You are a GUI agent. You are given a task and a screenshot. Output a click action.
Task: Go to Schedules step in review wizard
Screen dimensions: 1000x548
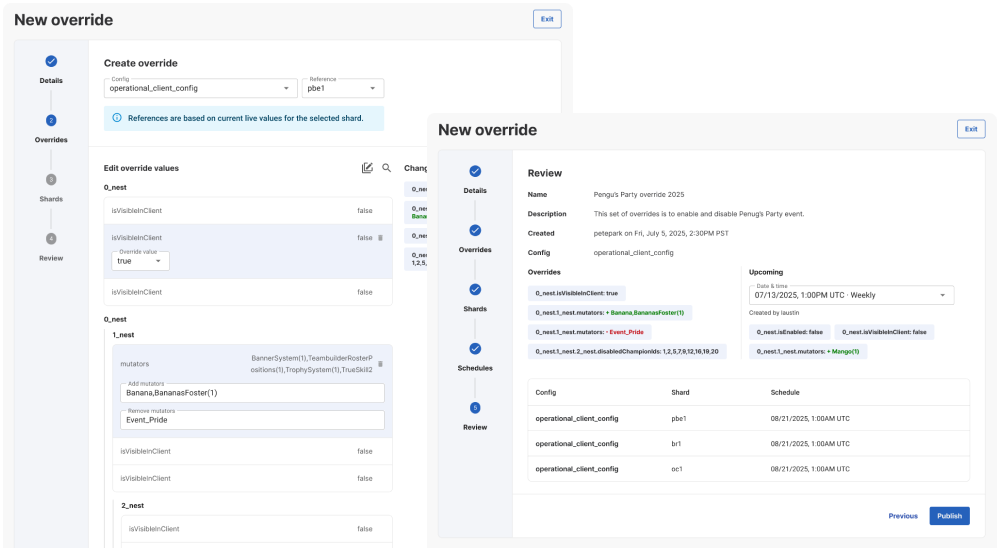[475, 348]
